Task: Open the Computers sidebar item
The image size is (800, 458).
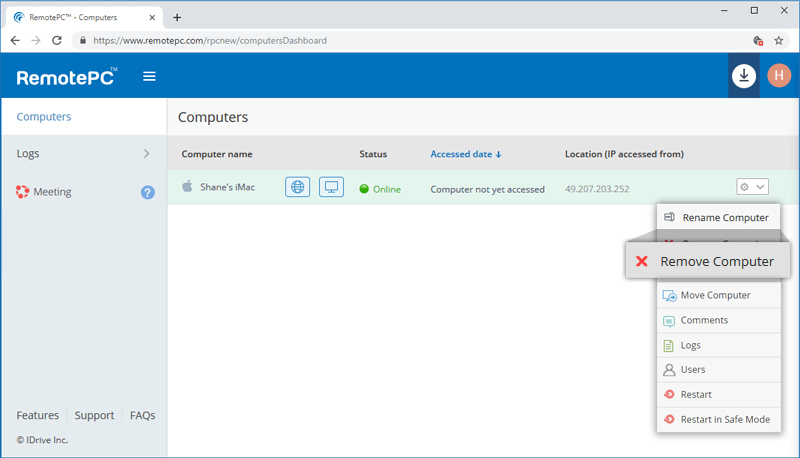Action: (x=84, y=117)
